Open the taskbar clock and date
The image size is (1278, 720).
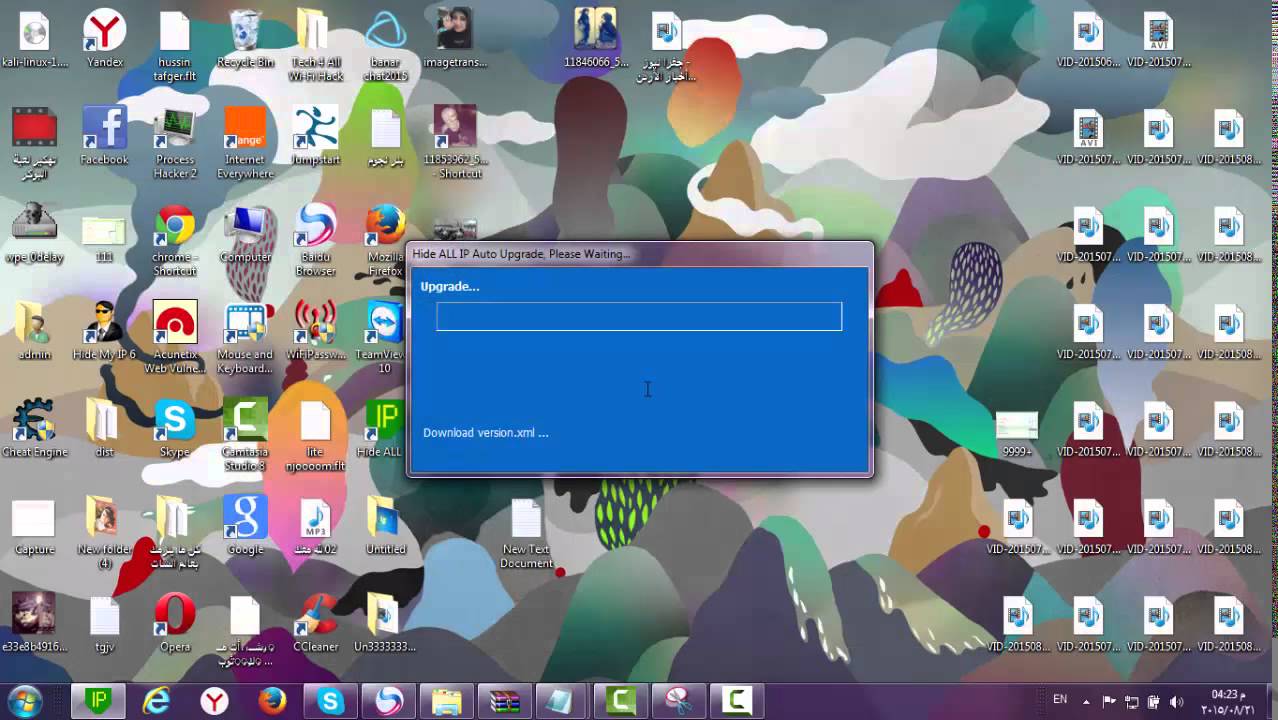[1226, 701]
